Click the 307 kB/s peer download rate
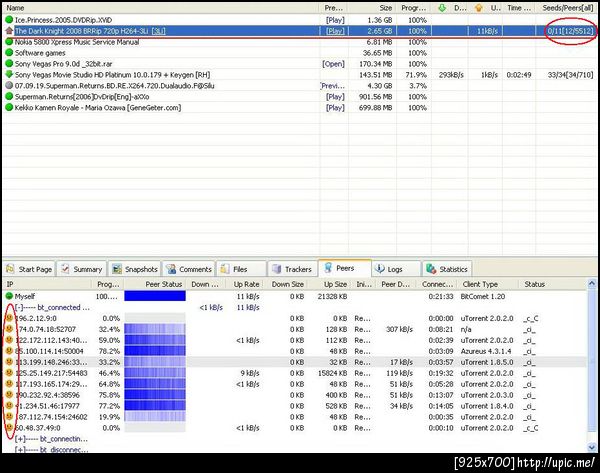 (399, 329)
